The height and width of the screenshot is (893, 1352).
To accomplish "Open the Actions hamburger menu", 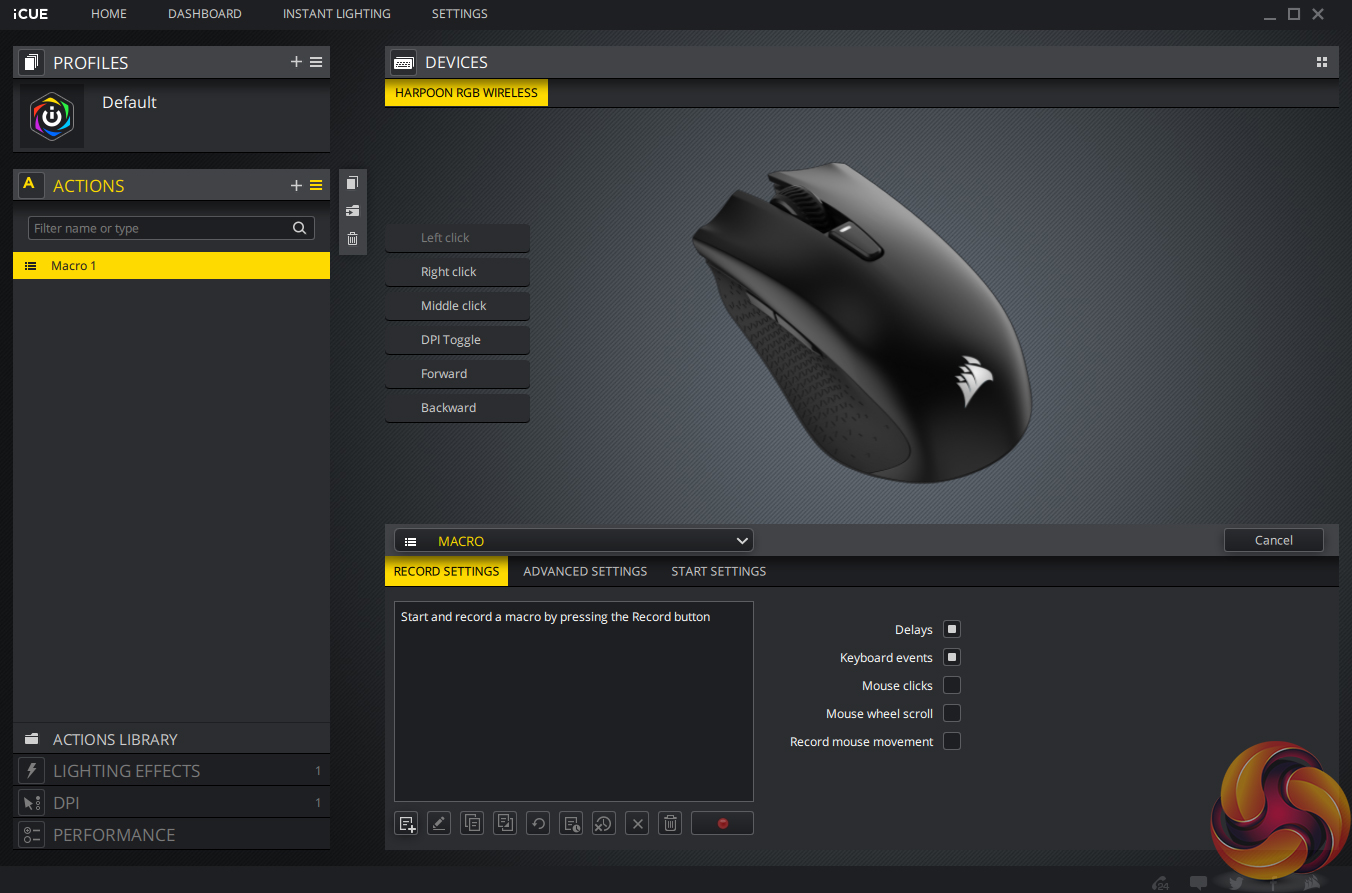I will point(316,185).
